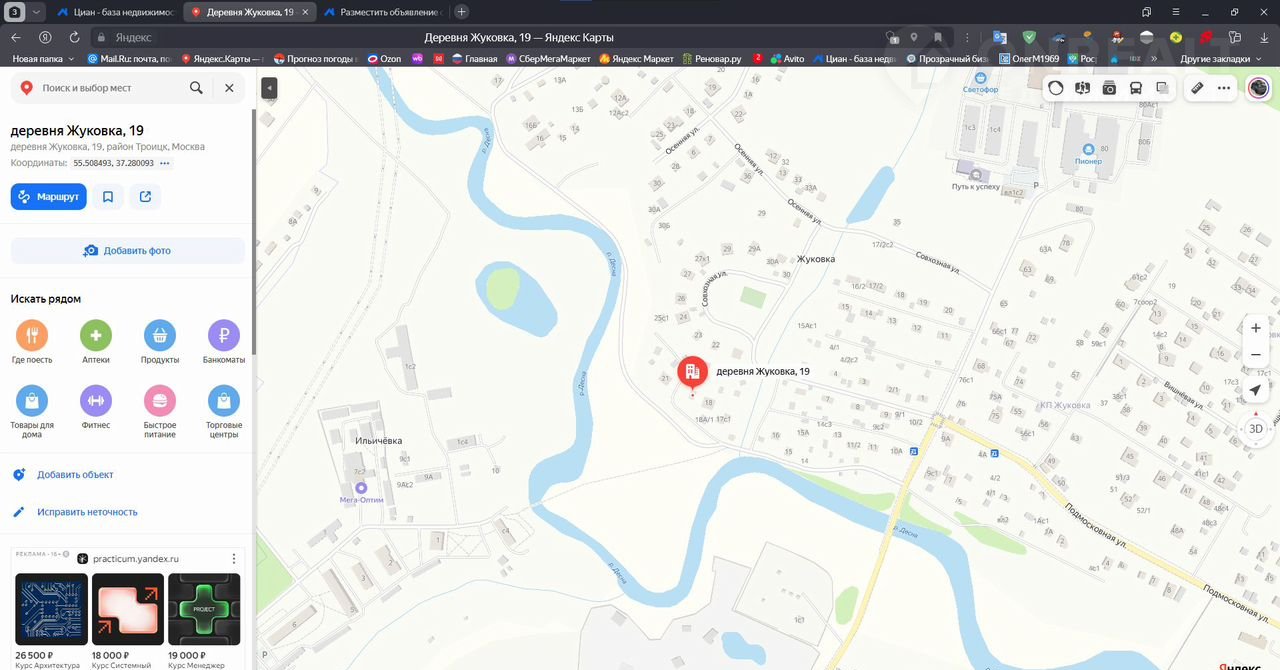Open the map layers selector
Screen dimensions: 1280x670
click(1162, 88)
